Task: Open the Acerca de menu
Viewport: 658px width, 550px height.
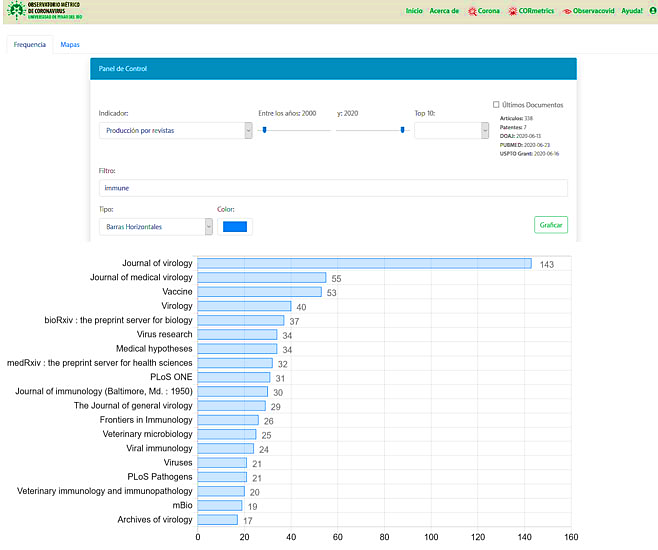Action: tap(444, 11)
